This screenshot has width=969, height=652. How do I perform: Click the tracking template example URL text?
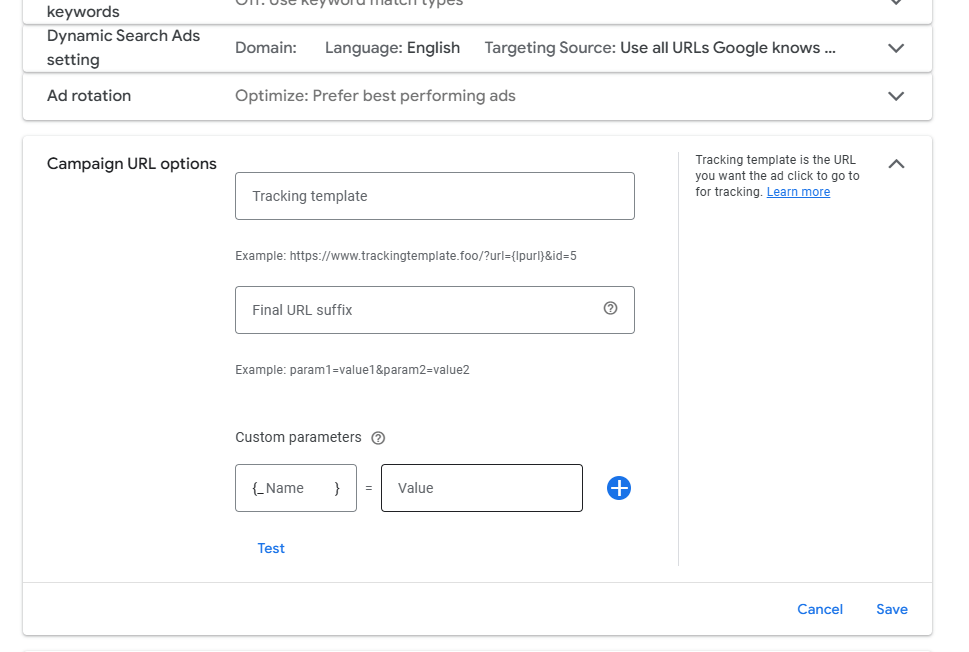(x=406, y=256)
